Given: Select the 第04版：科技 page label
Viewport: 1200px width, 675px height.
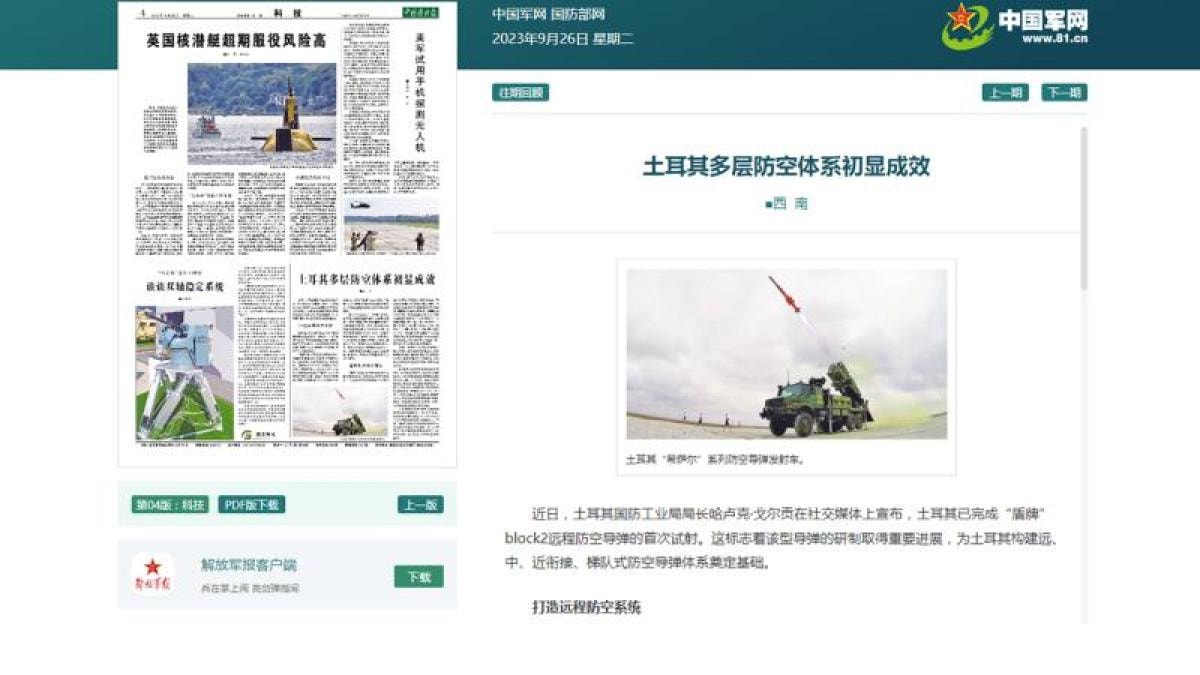Looking at the screenshot, I should (x=170, y=505).
